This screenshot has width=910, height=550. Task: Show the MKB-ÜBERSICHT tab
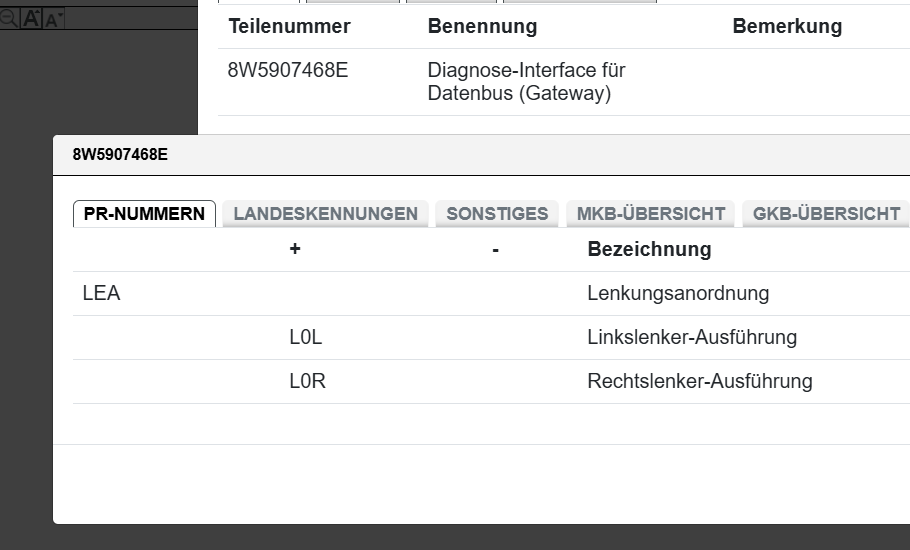point(650,213)
